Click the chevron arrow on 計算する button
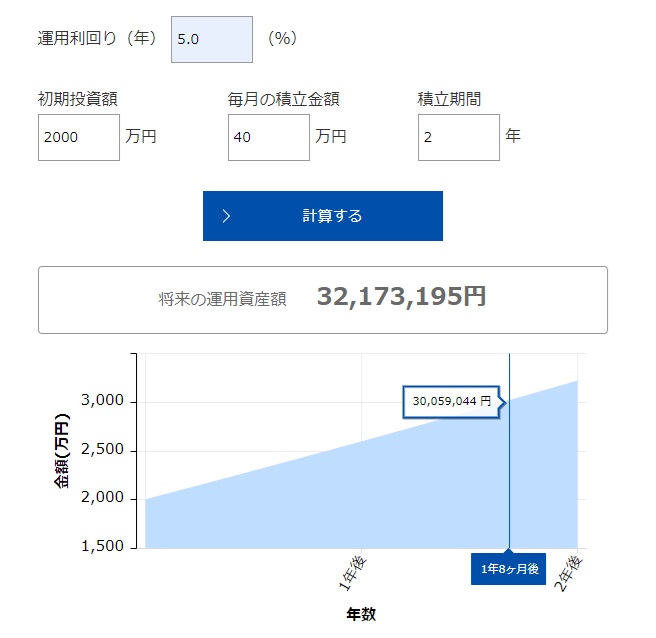Screen dimensions: 656x638 227,216
